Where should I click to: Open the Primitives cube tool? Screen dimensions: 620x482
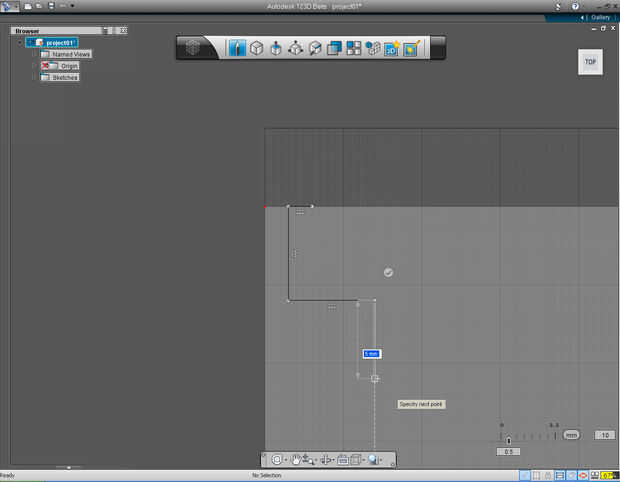point(256,48)
